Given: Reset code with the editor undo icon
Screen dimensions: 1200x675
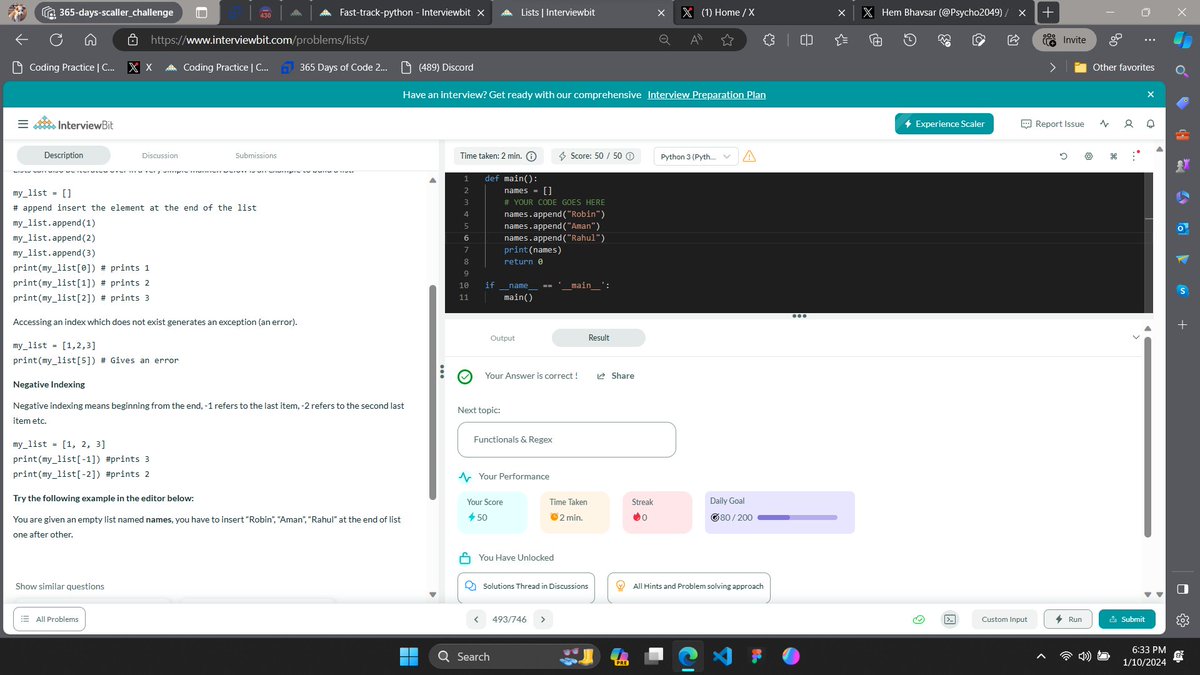Looking at the screenshot, I should (x=1064, y=156).
